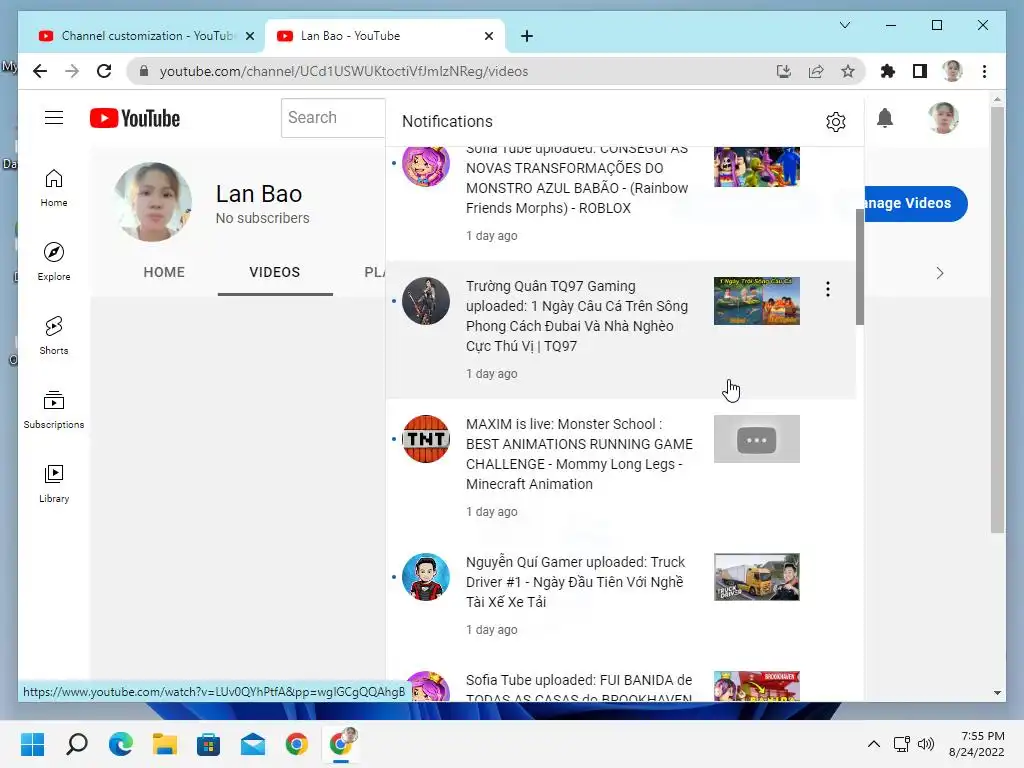The width and height of the screenshot is (1024, 768).
Task: Click the YouTube search field
Action: tap(333, 118)
